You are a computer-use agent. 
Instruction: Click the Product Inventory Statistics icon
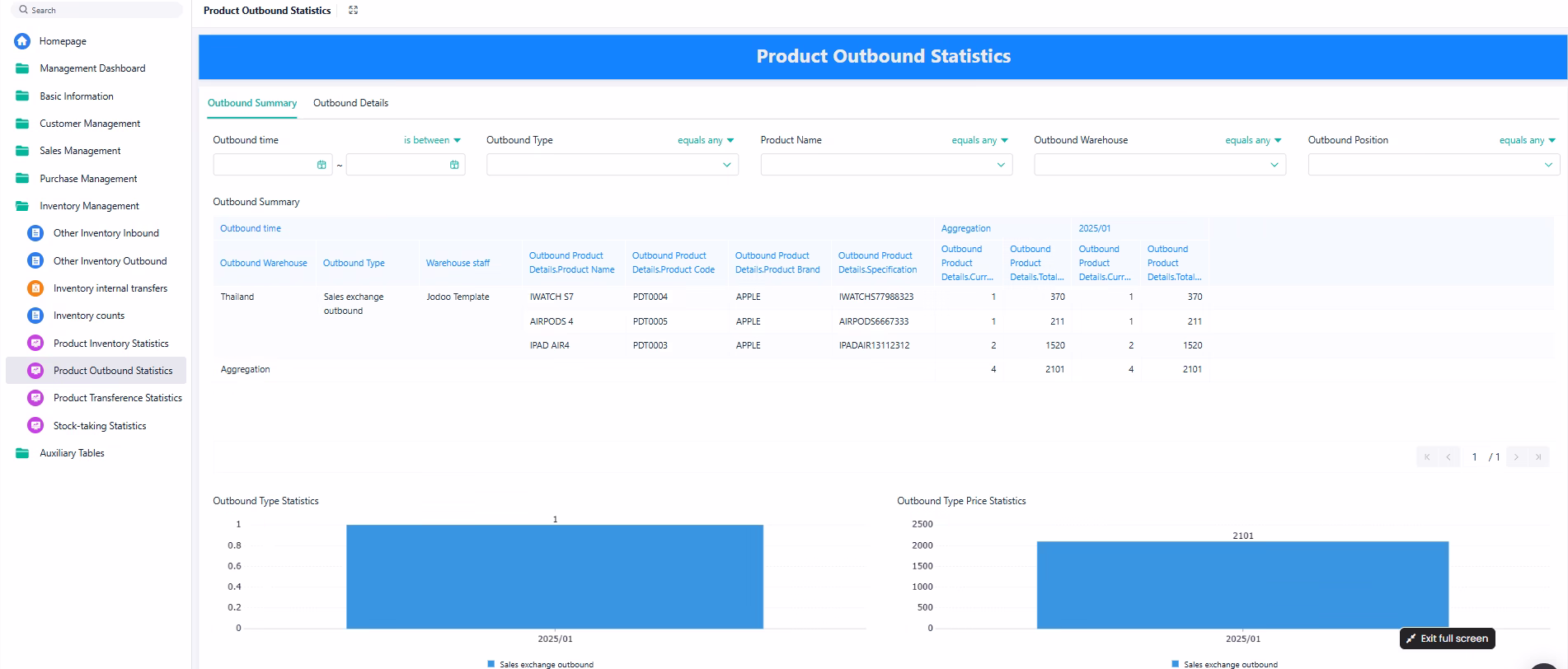click(35, 344)
